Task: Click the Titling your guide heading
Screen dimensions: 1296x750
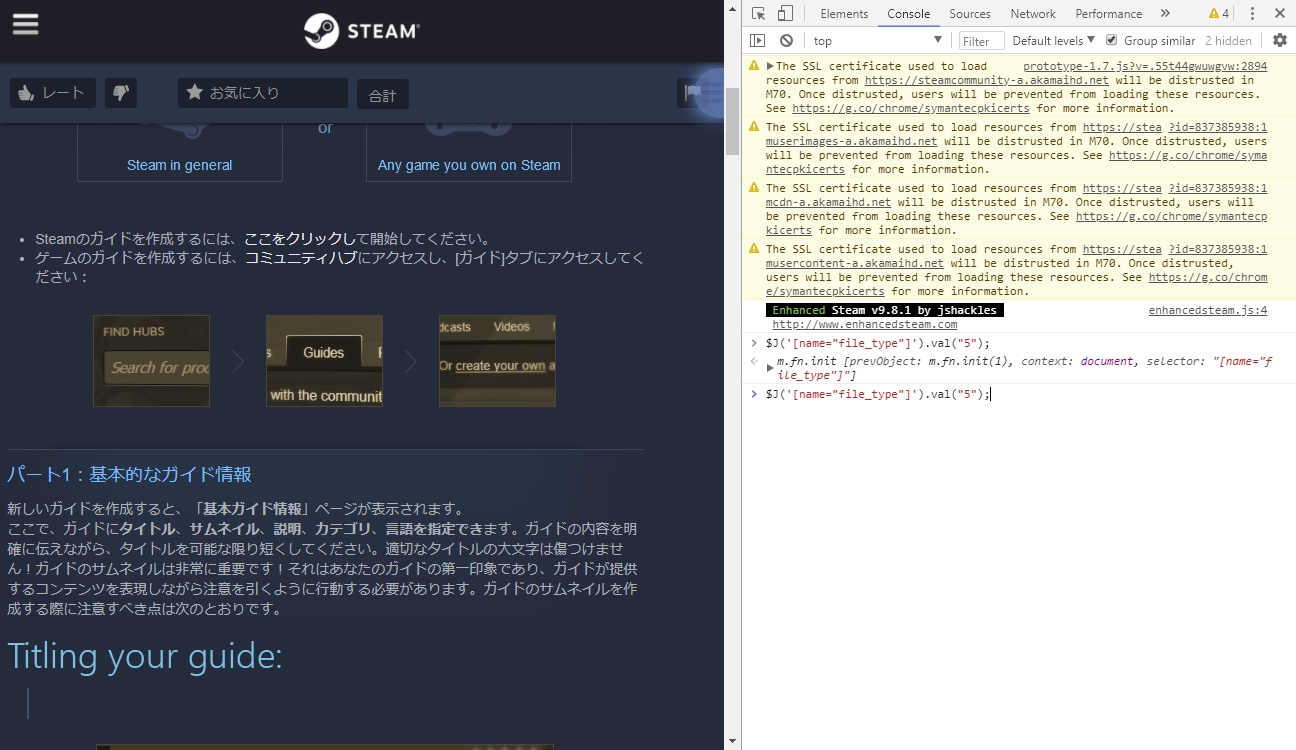Action: 145,656
